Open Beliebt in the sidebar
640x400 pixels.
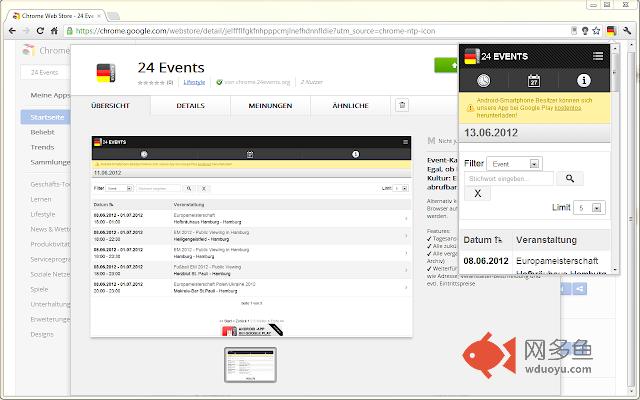(x=42, y=132)
